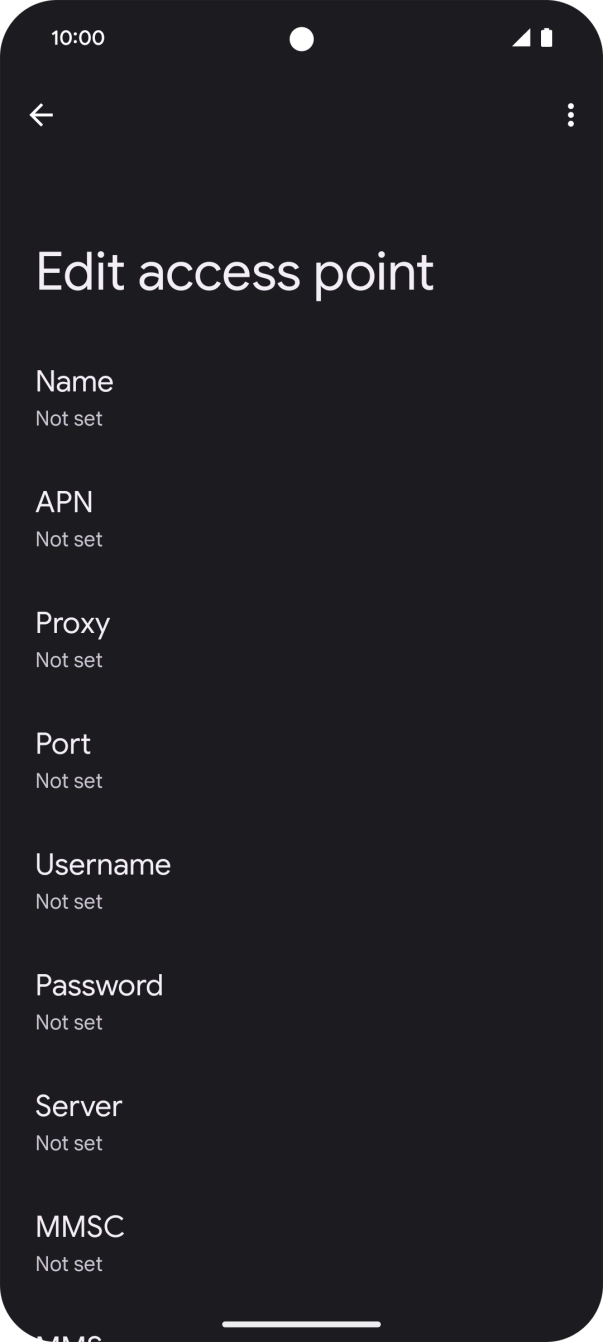
Task: Open the three-dot overflow menu
Action: coord(570,114)
